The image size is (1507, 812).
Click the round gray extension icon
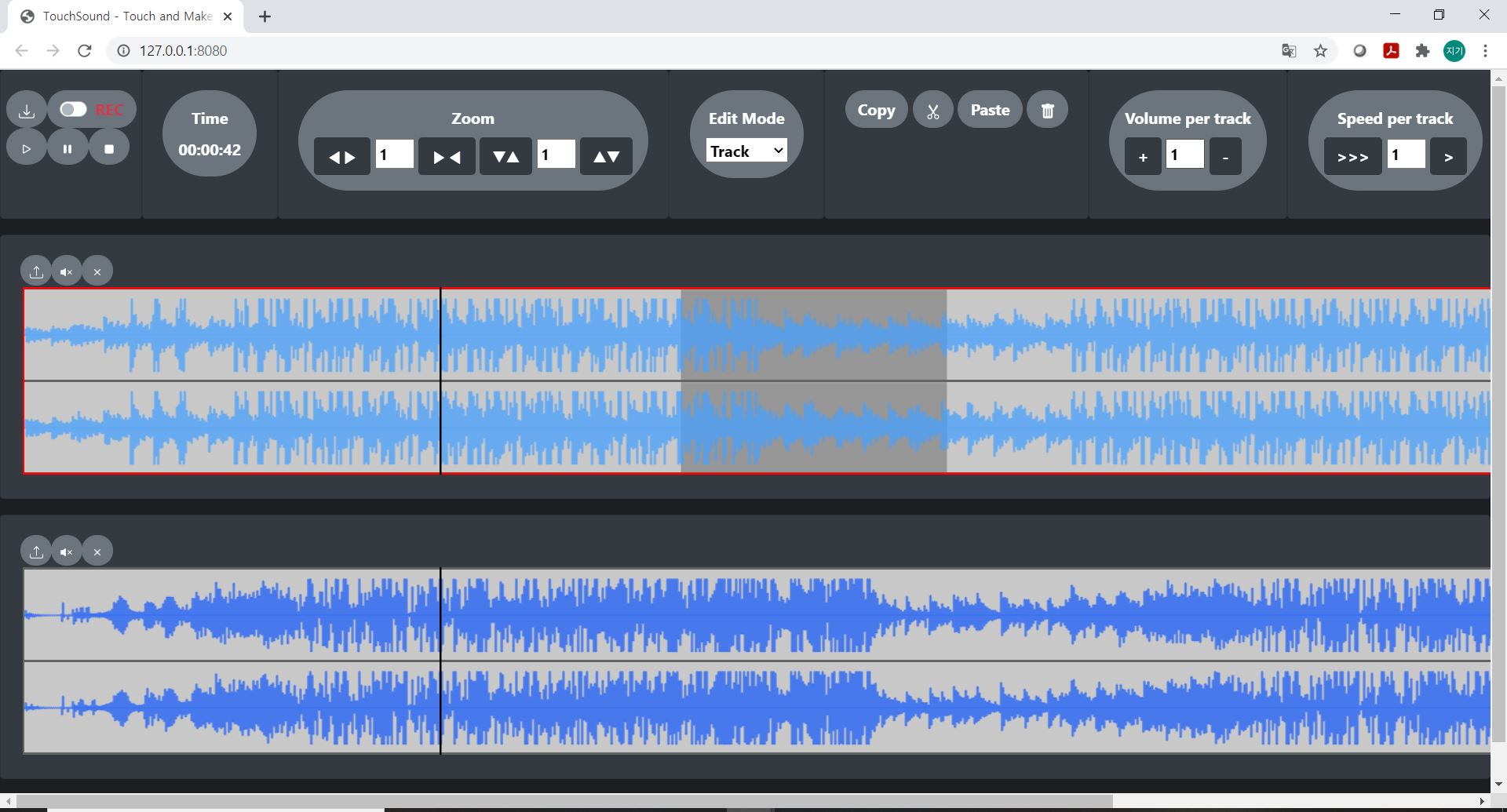(1359, 51)
